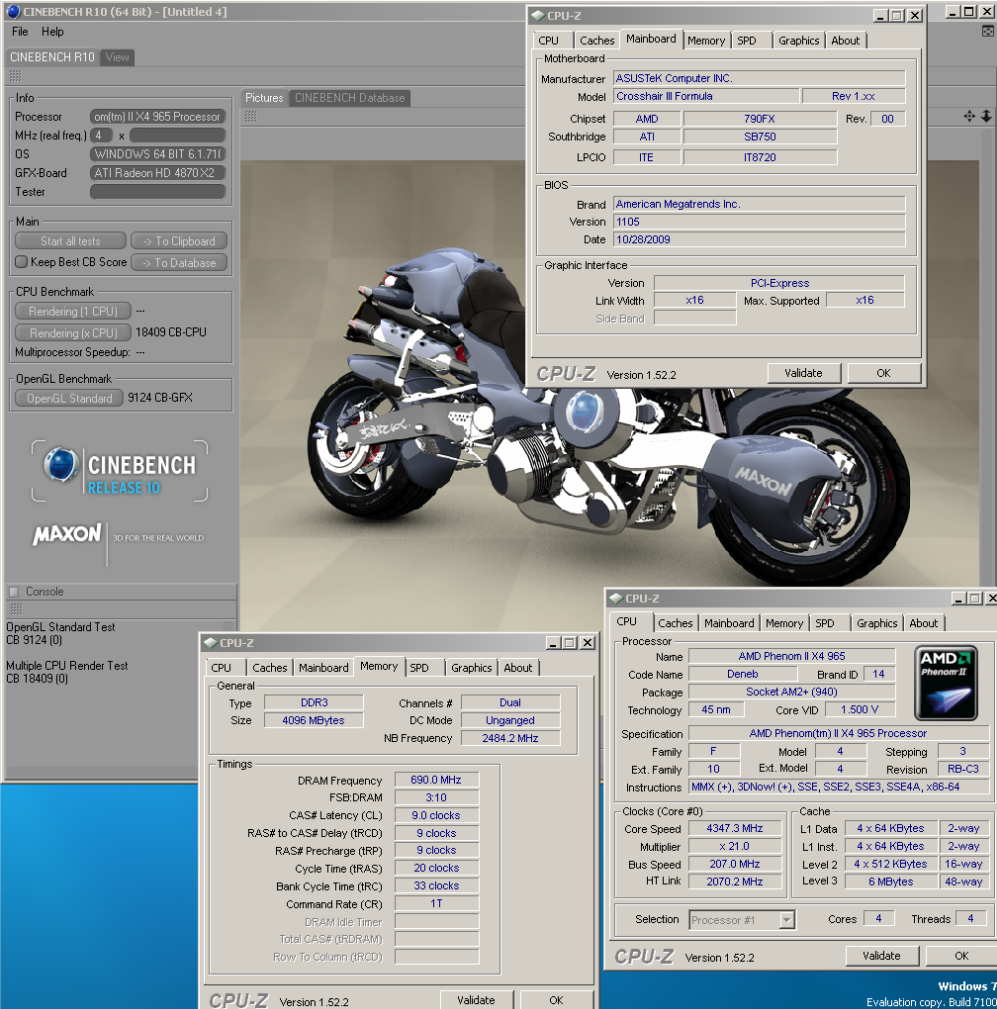Click the zoom view arrow icon
This screenshot has width=997, height=1009.
pyautogui.click(x=985, y=117)
